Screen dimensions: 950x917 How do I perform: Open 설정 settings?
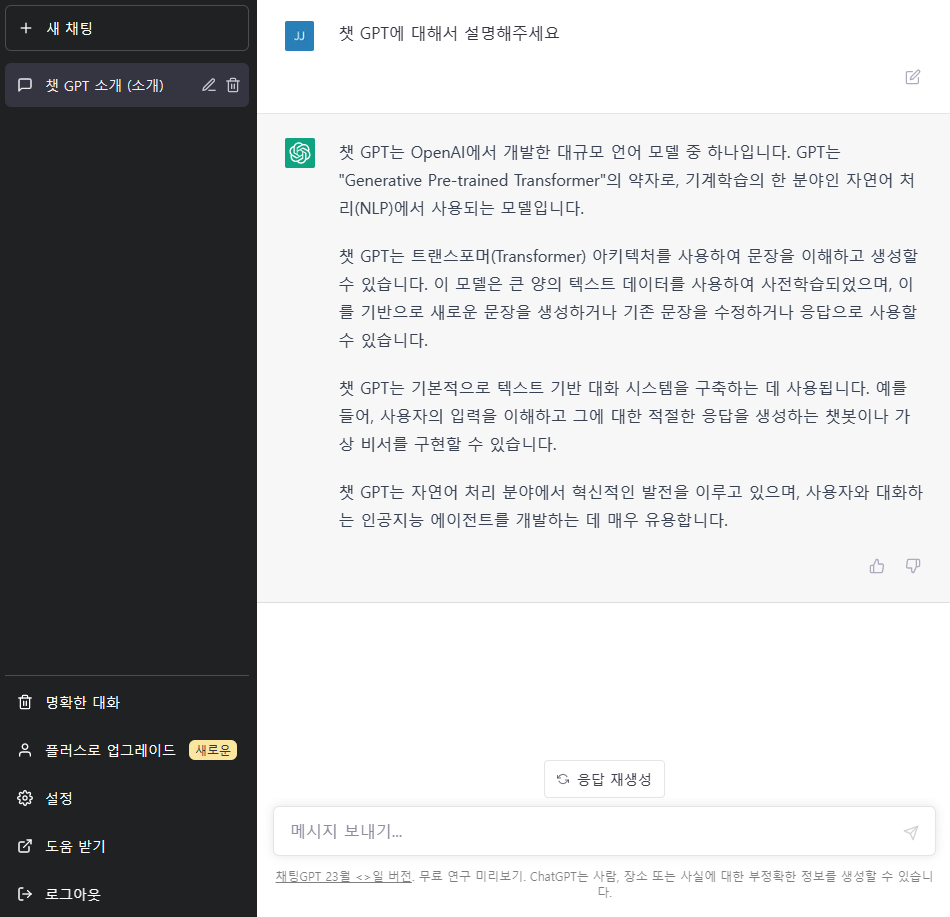(127, 798)
